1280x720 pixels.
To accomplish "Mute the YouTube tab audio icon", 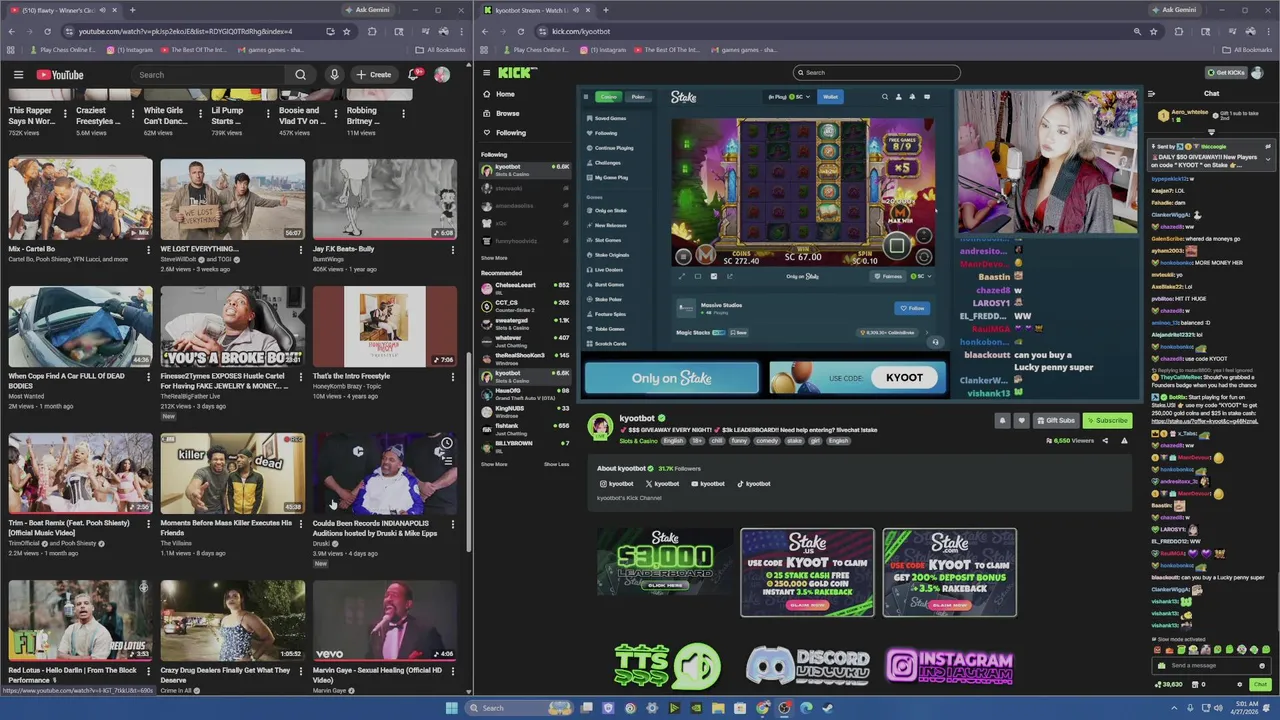I will click(103, 10).
